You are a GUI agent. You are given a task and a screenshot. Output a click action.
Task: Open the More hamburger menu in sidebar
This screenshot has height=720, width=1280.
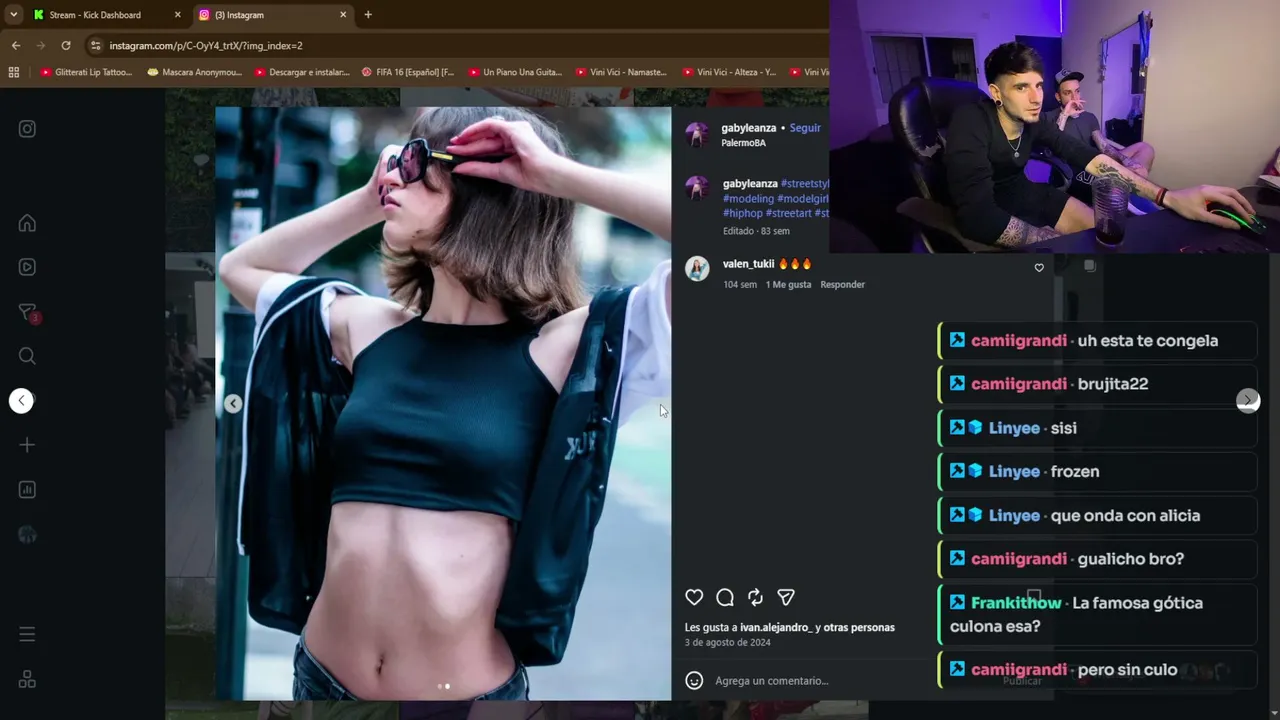pos(27,634)
